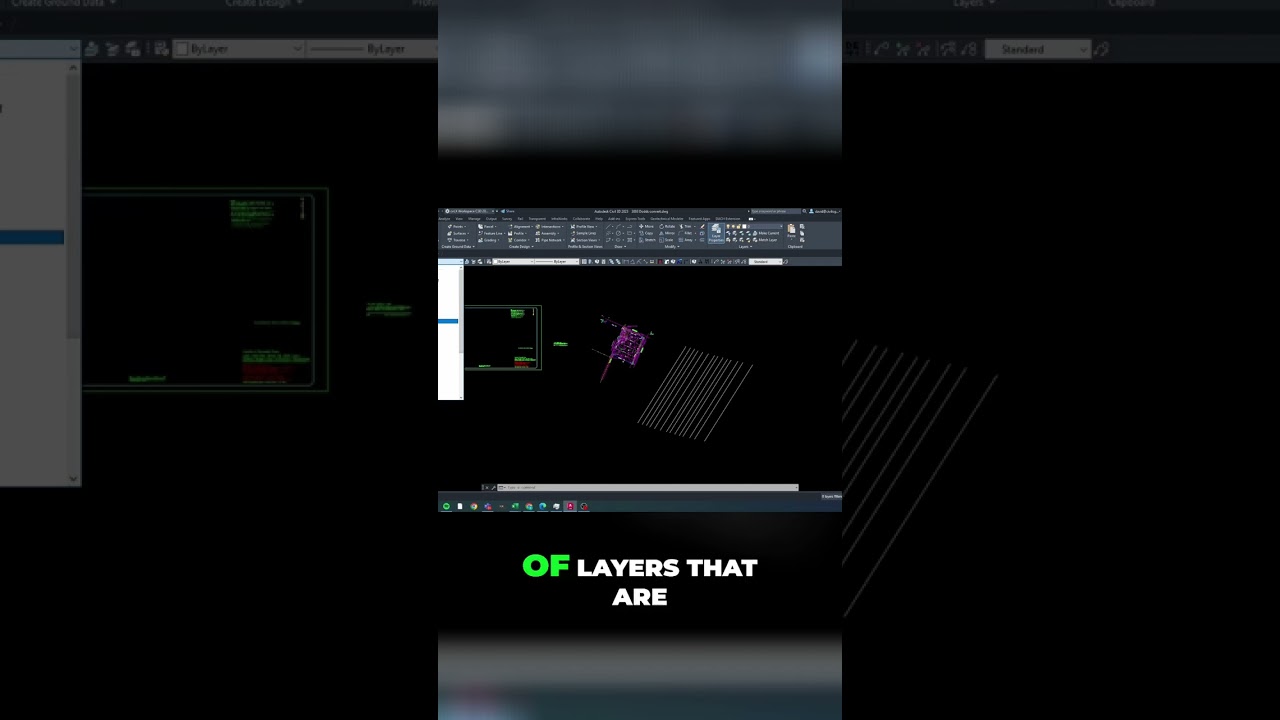1280x720 pixels.
Task: Expand the Draw panel label
Action: coord(620,246)
